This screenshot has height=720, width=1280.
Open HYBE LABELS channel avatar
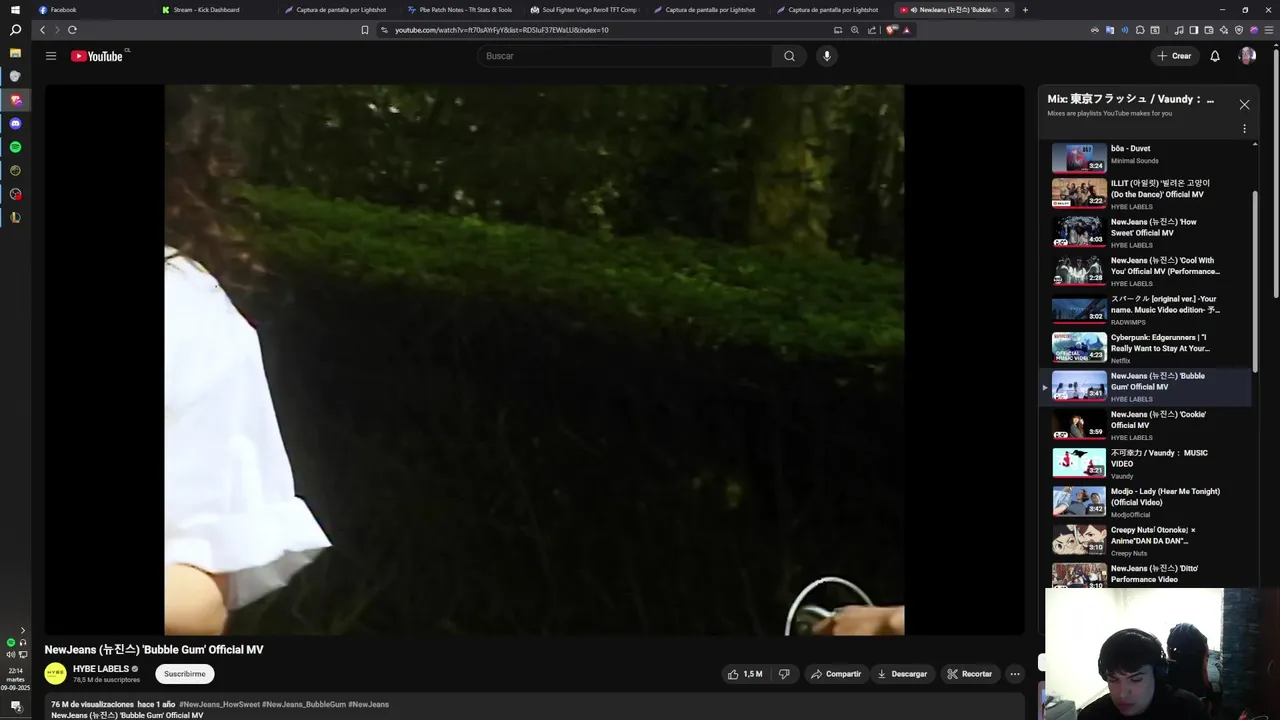click(x=56, y=674)
